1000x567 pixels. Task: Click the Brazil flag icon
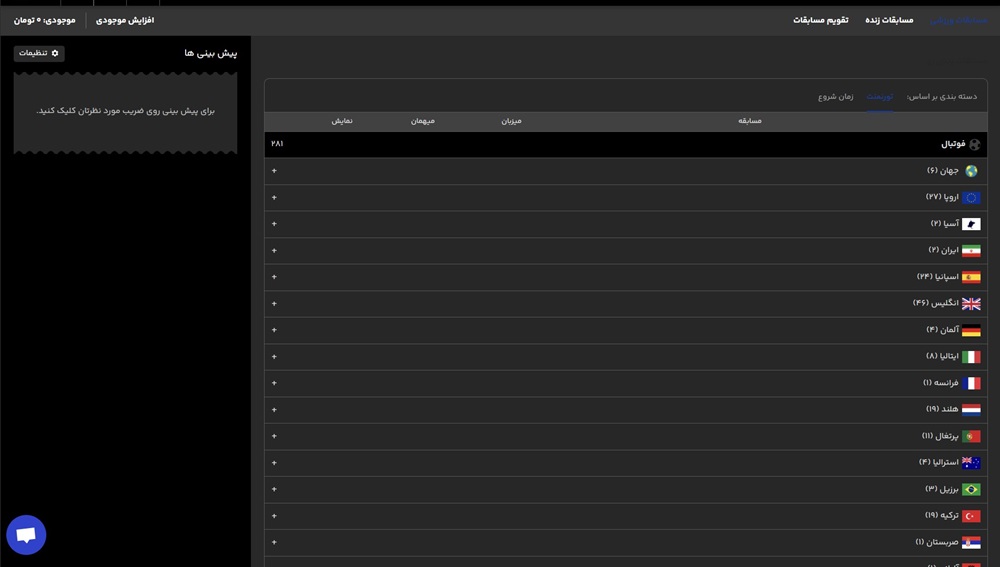pyautogui.click(x=971, y=490)
